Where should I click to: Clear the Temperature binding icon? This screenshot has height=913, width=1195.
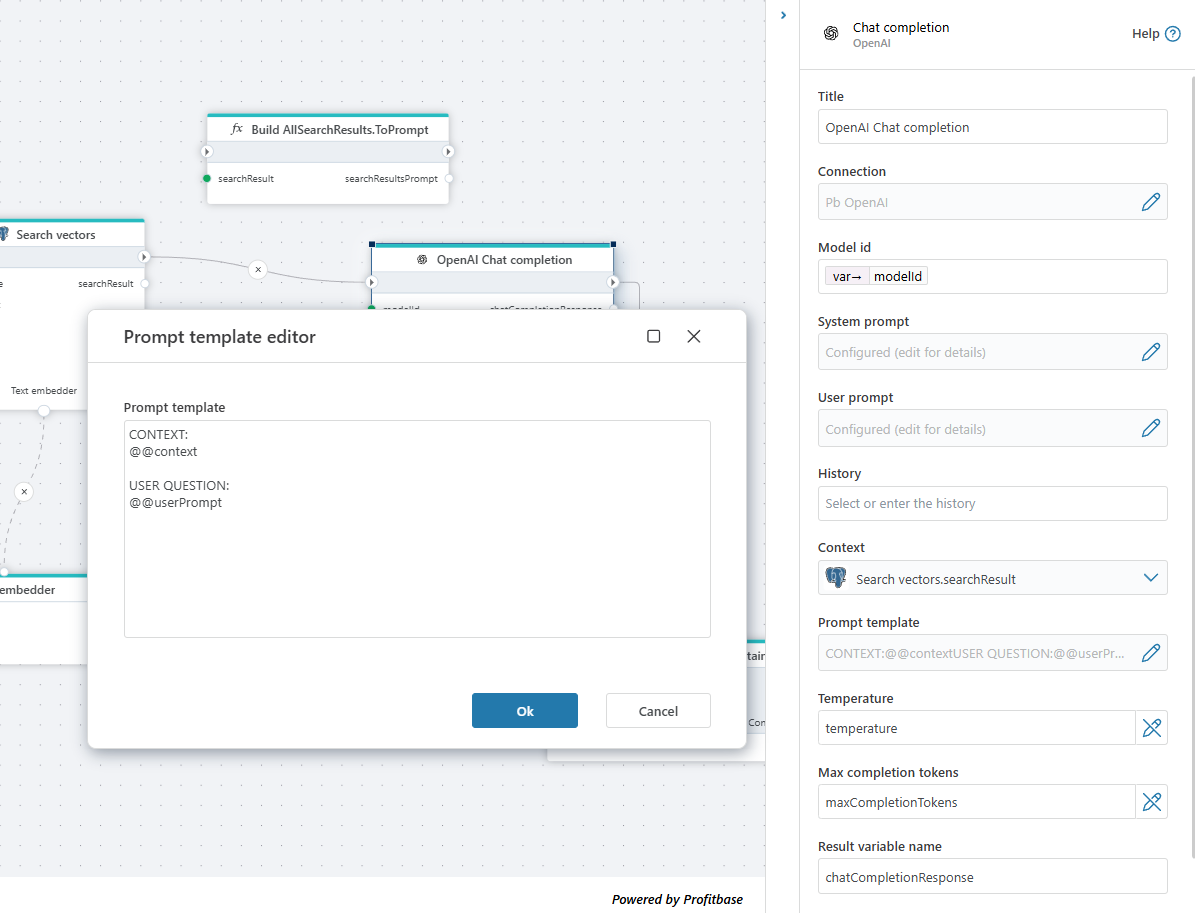click(x=1151, y=728)
